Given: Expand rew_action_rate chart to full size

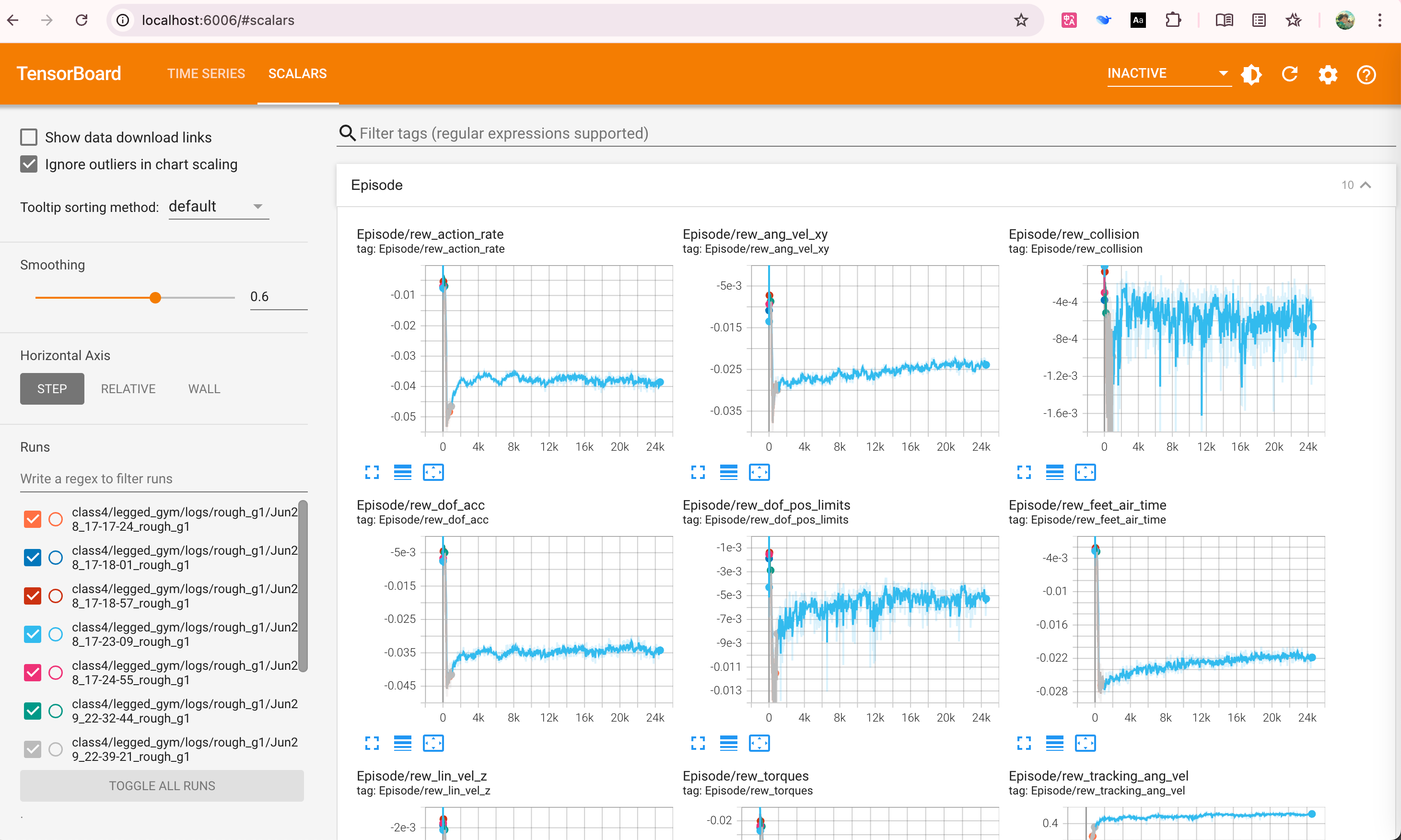Looking at the screenshot, I should [x=372, y=472].
